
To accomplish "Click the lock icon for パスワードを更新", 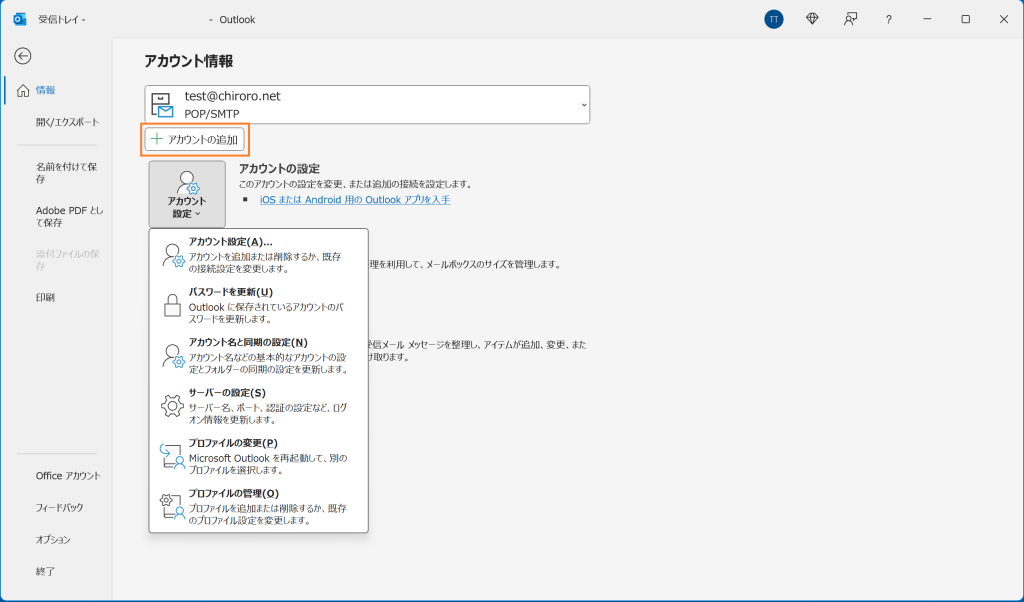I will 172,306.
